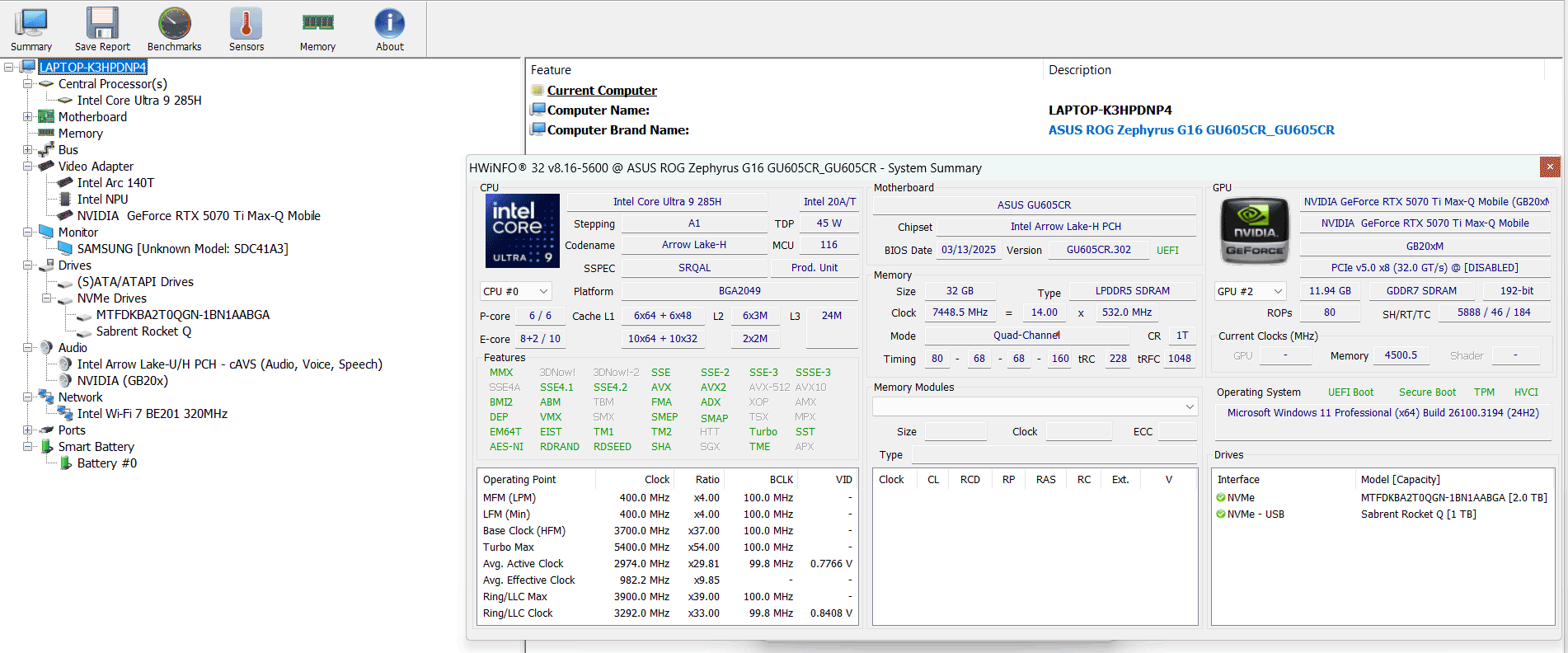Click the Memory chip icon in the tree
The width and height of the screenshot is (1568, 653).
click(47, 133)
